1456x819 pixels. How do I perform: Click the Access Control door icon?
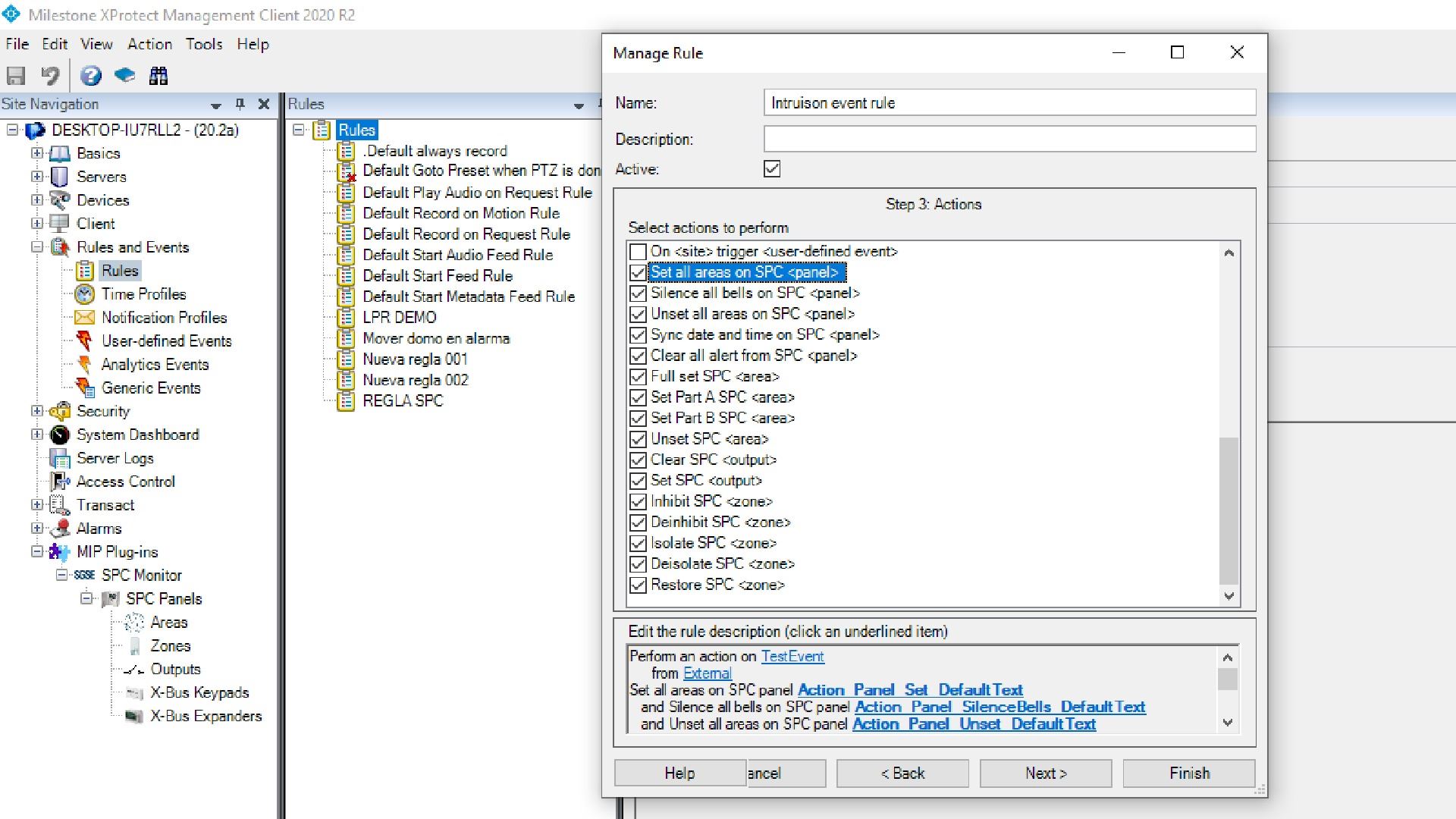tap(60, 482)
